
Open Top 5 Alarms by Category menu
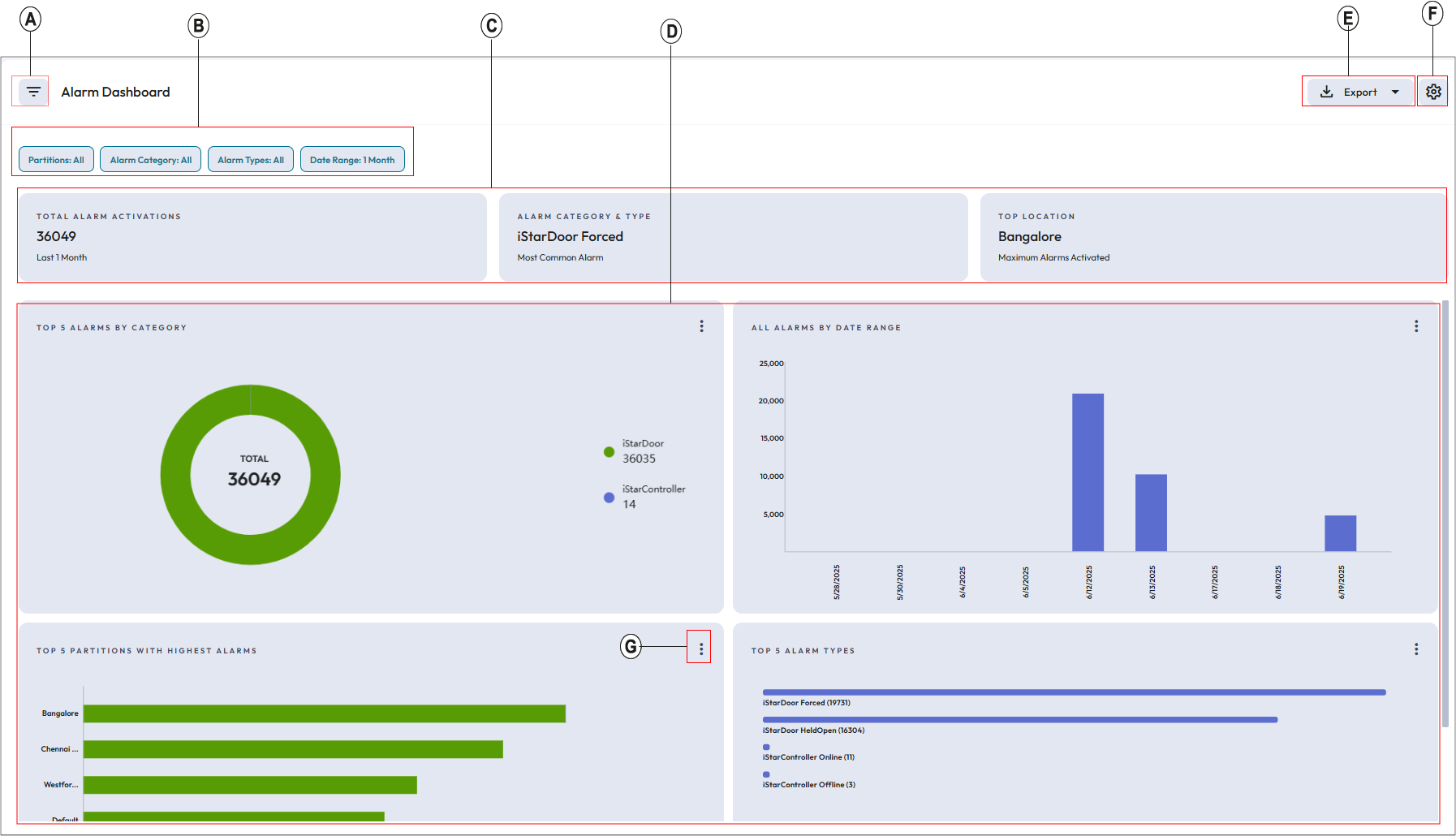[x=701, y=326]
